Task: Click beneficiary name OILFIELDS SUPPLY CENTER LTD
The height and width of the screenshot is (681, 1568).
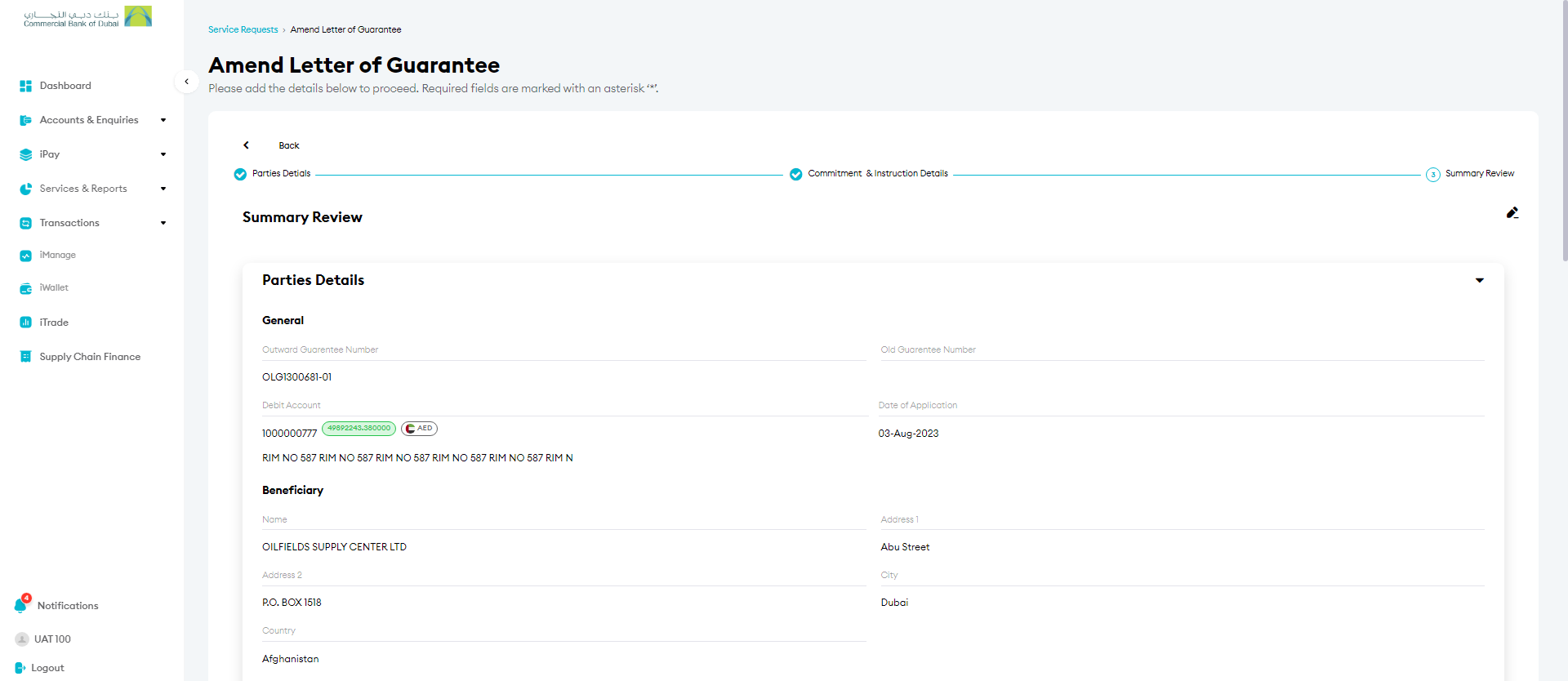Action: pyautogui.click(x=334, y=547)
